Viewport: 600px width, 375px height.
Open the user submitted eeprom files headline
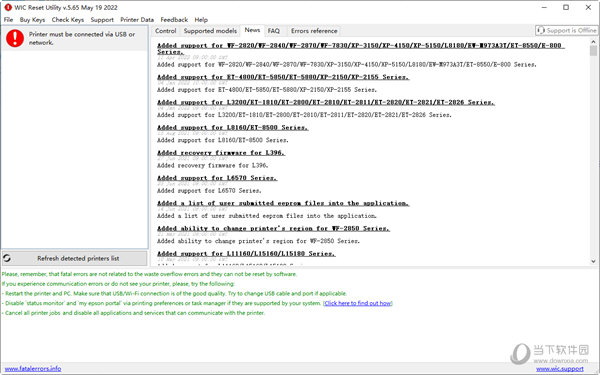coord(283,203)
